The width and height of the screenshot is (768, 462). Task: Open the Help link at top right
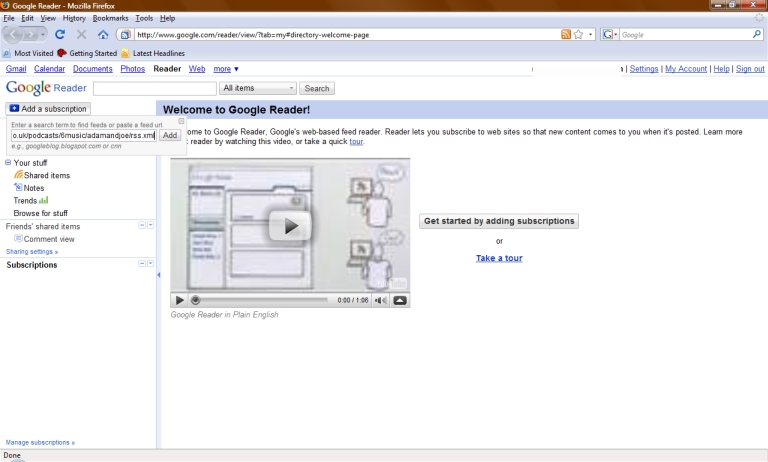tap(721, 69)
